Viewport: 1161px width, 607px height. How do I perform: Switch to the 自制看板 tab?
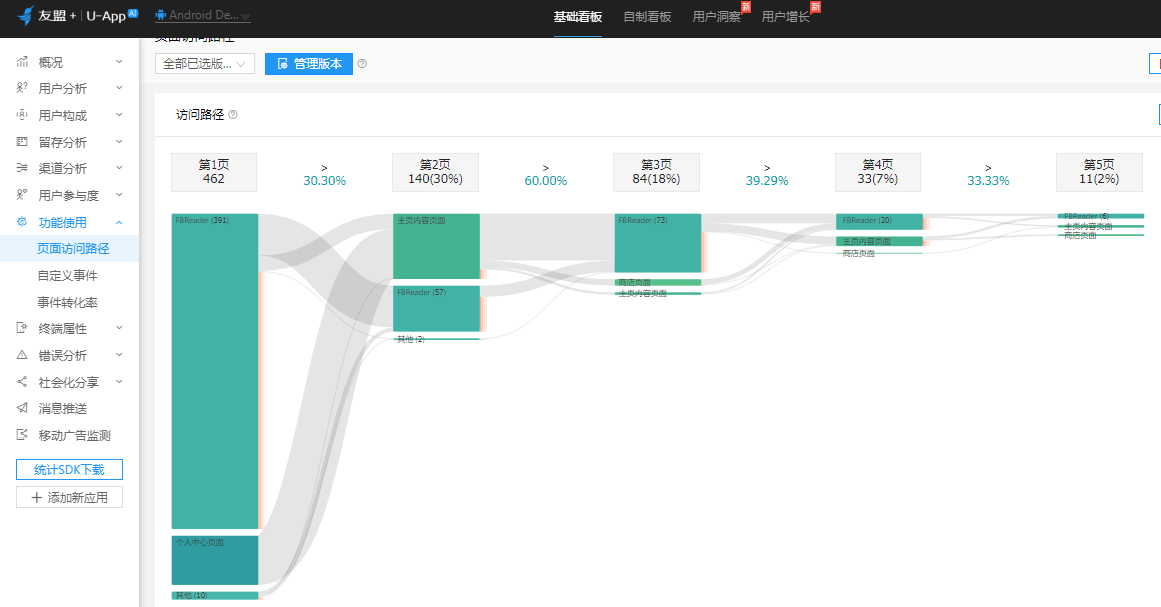click(x=647, y=17)
